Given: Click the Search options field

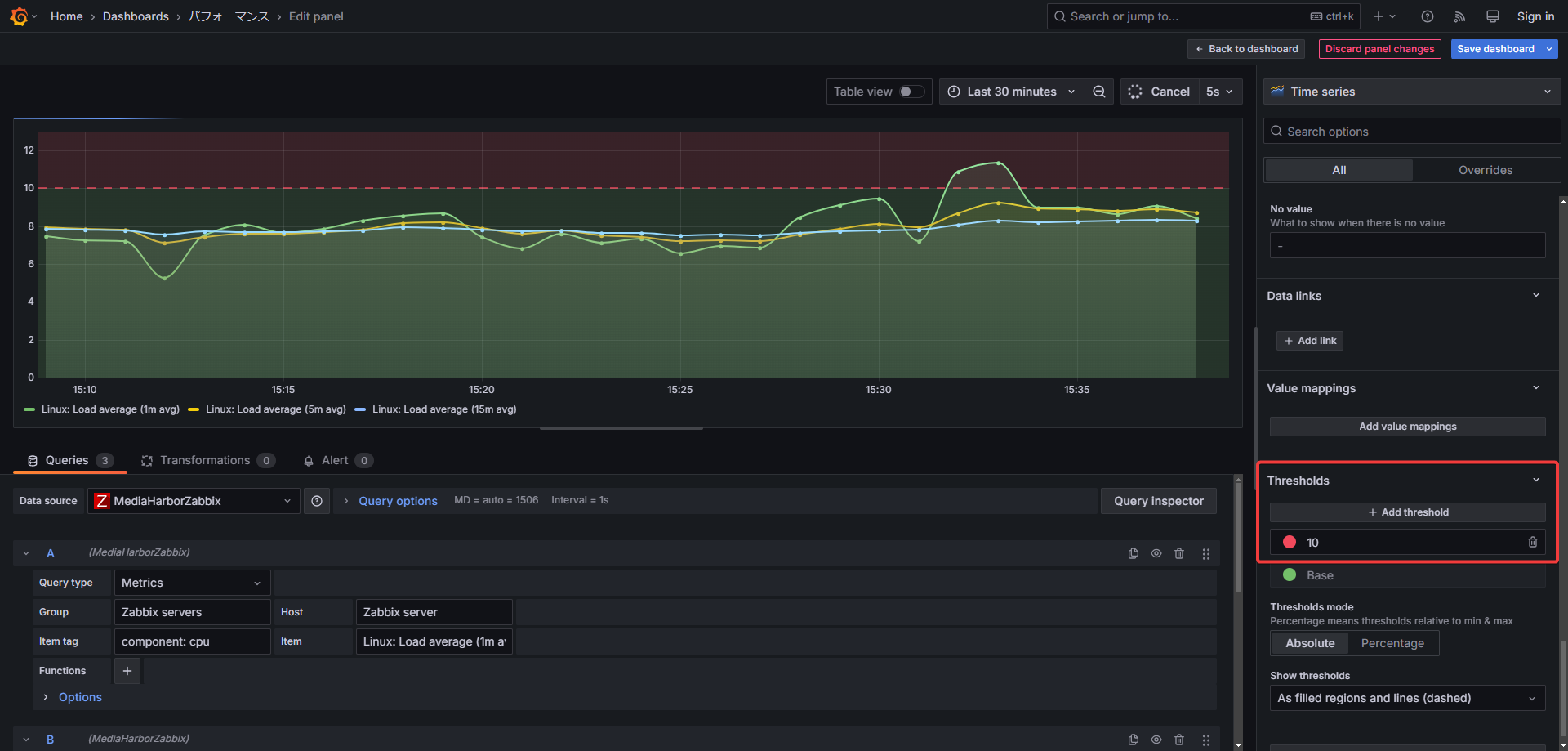Looking at the screenshot, I should coord(1412,132).
